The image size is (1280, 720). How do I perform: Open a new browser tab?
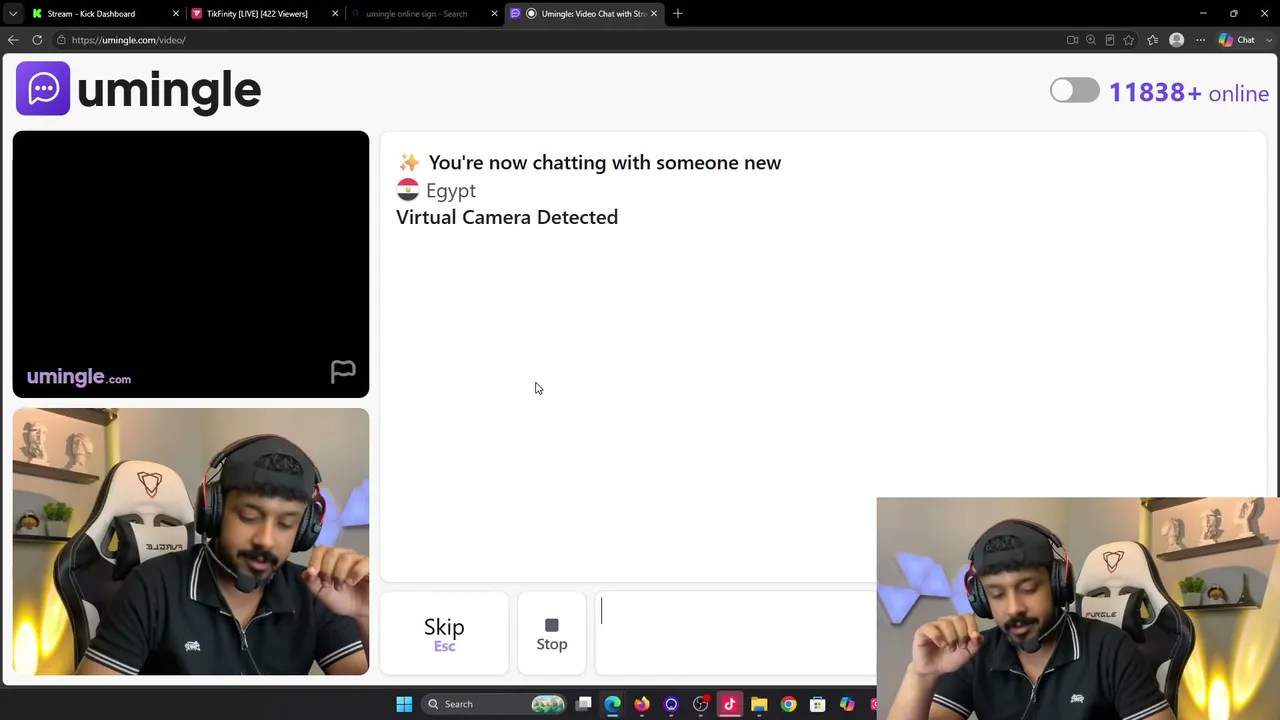[x=678, y=13]
